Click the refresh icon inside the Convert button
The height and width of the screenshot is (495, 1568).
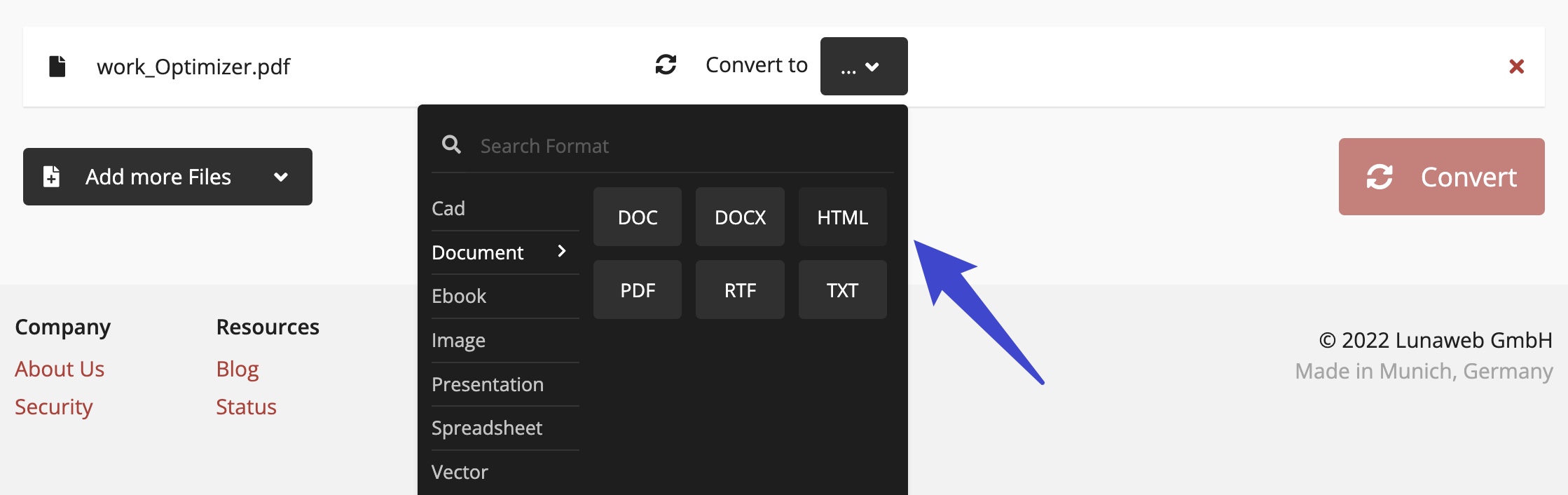(x=1379, y=177)
